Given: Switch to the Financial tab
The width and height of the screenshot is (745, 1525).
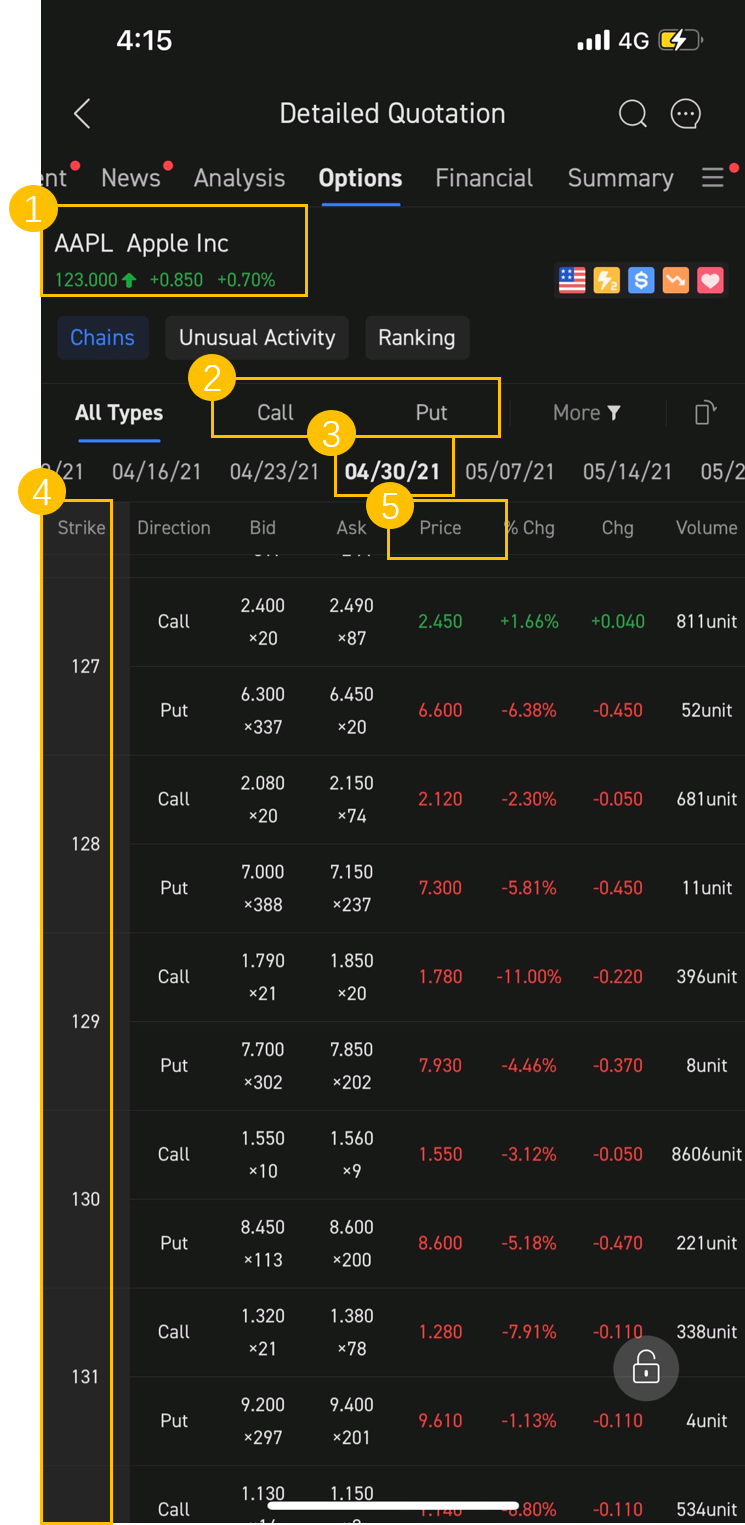Looking at the screenshot, I should click(x=485, y=178).
